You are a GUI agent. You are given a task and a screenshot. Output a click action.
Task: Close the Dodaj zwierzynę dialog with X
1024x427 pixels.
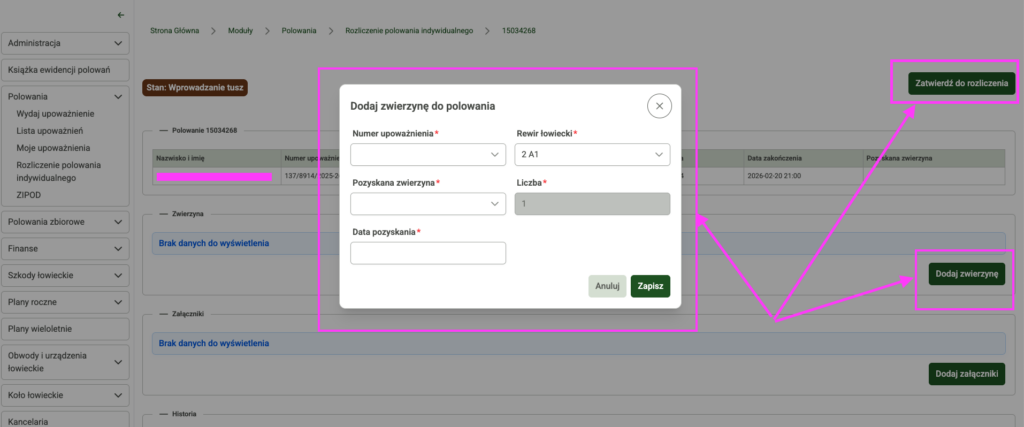(658, 106)
